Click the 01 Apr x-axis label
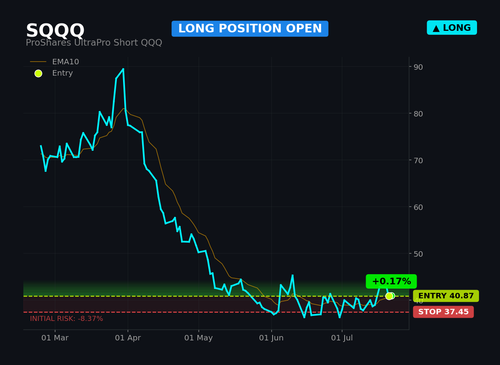 point(128,338)
